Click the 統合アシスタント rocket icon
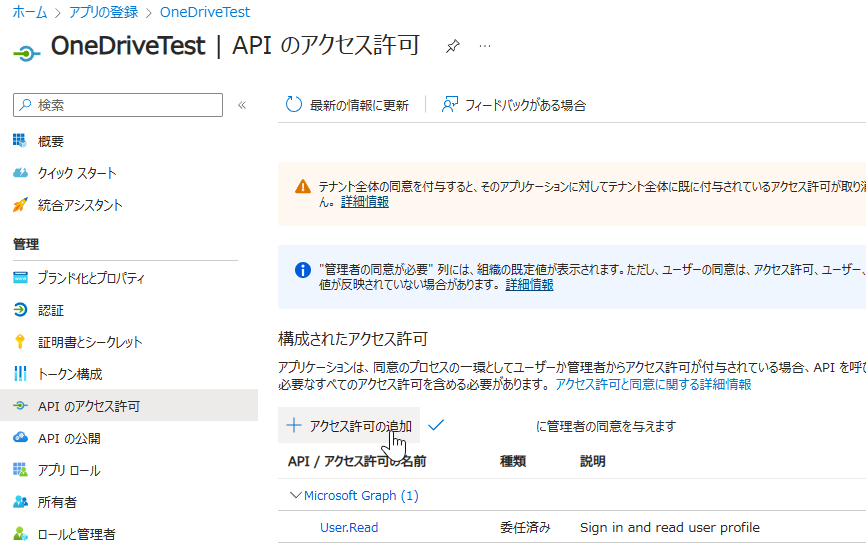 (20, 205)
